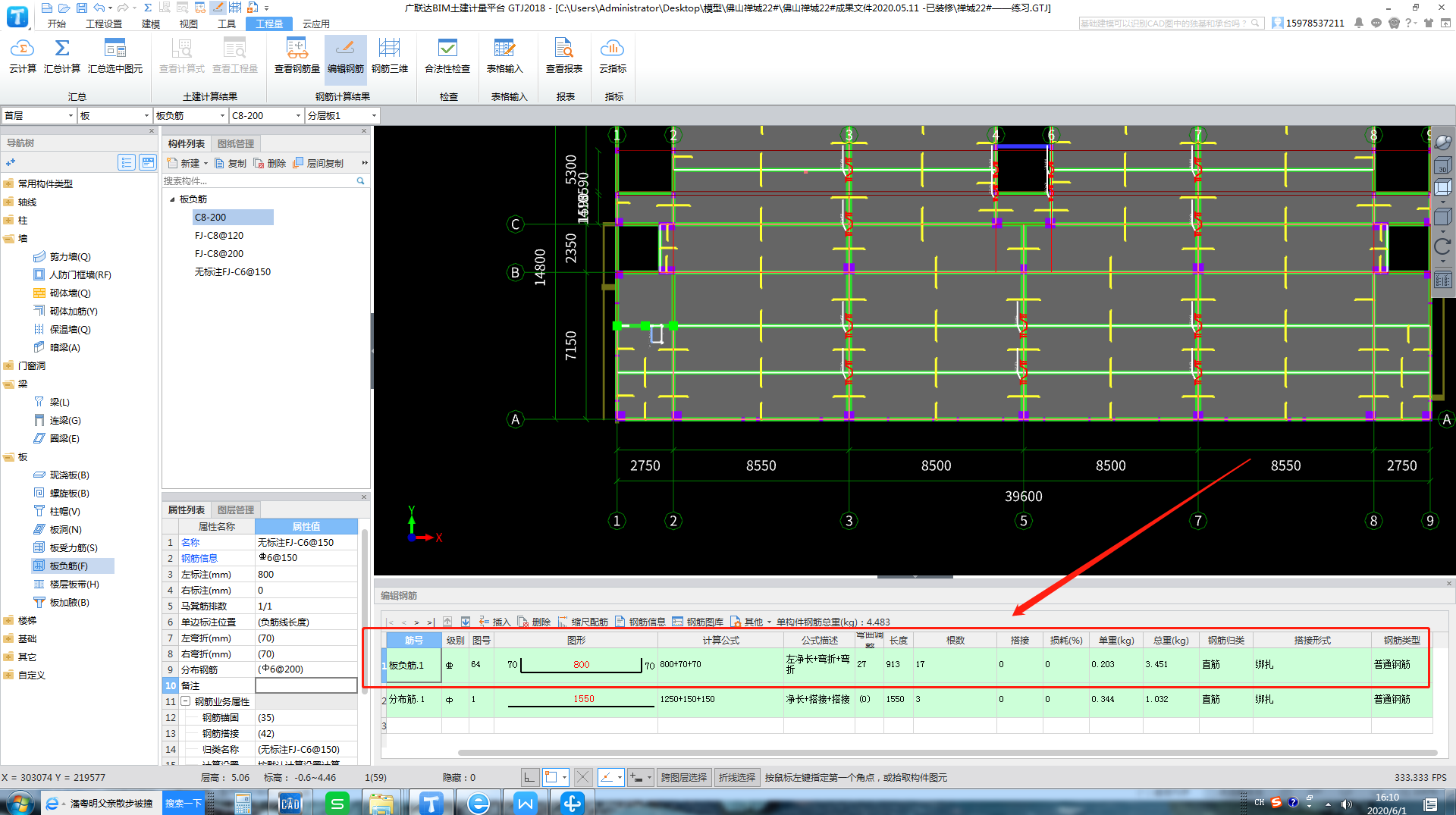Click the 分布筋.1 row name cell
Viewport: 1456px width, 815px height.
click(414, 699)
